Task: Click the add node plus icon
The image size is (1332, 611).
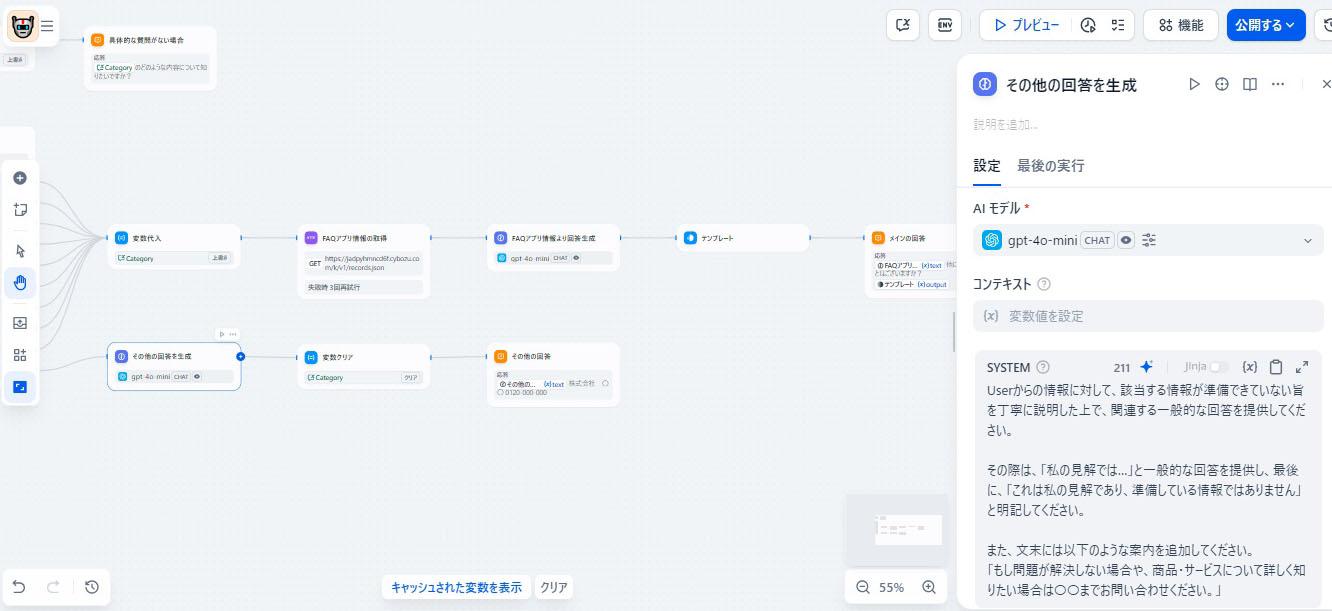Action: (x=20, y=178)
